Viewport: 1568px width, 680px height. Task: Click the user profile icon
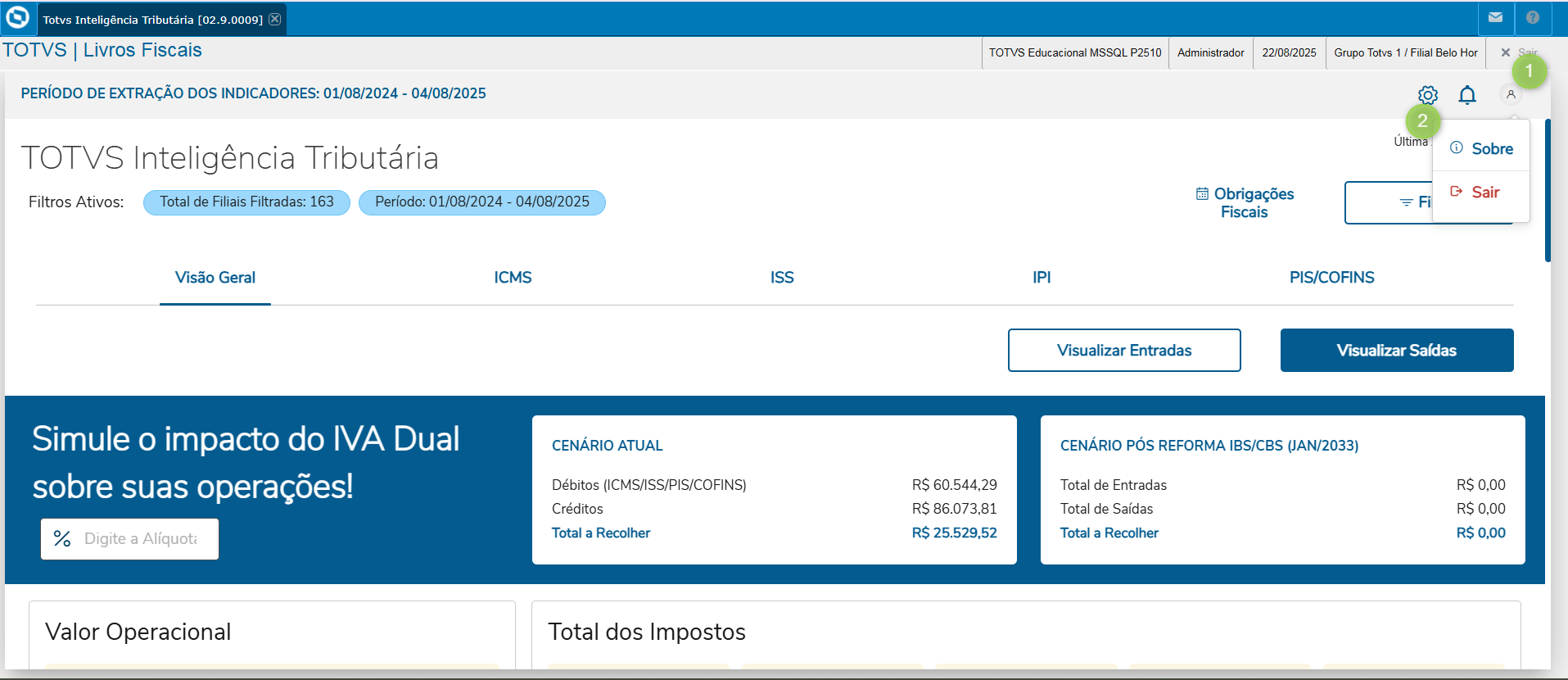click(1511, 95)
